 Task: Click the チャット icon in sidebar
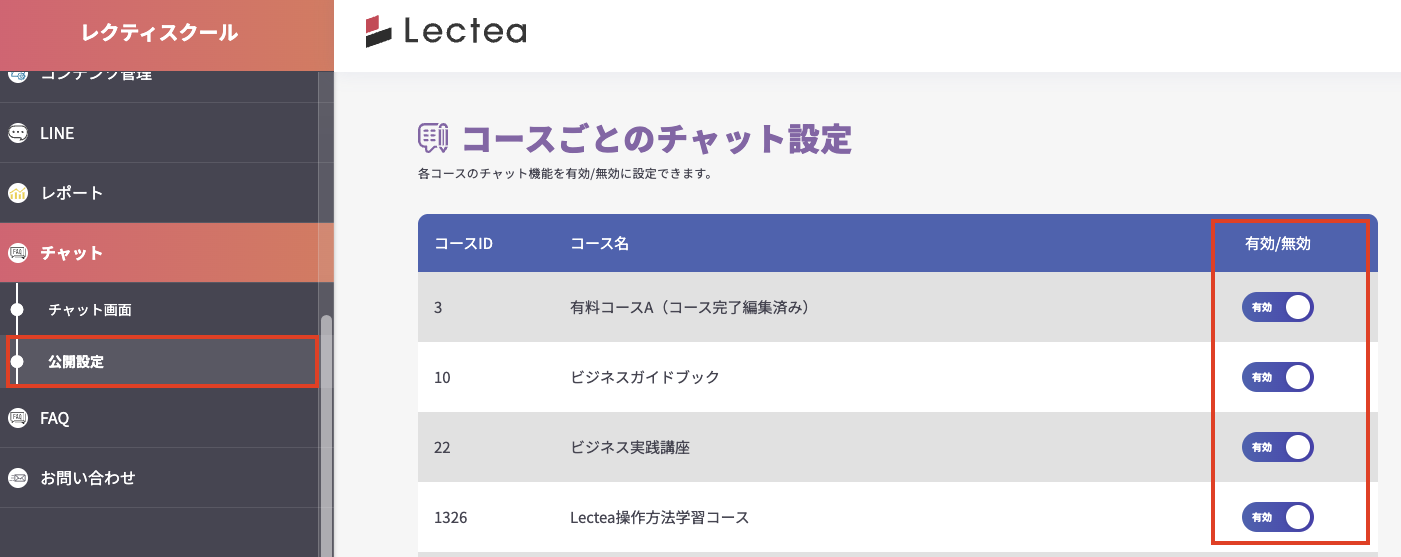17,253
